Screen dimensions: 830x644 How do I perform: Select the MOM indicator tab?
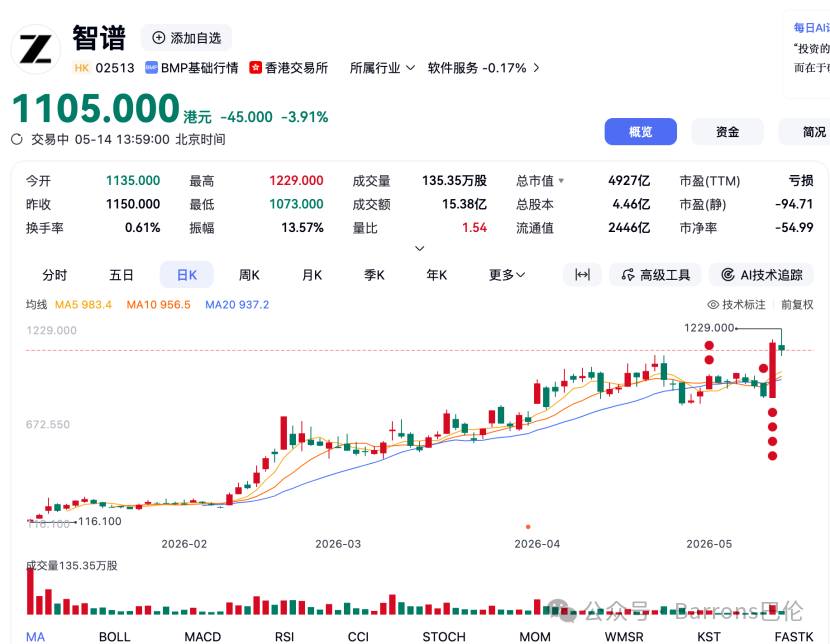(535, 637)
